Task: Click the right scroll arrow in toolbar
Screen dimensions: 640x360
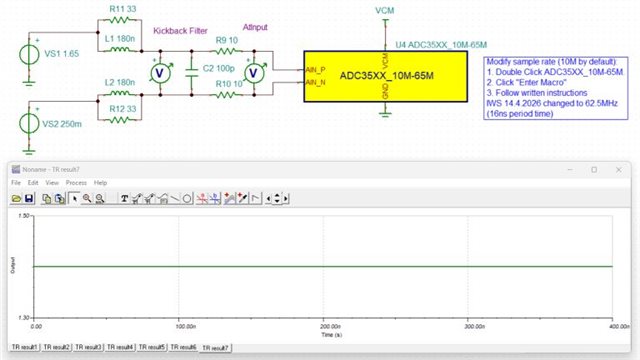Action: pyautogui.click(x=286, y=199)
